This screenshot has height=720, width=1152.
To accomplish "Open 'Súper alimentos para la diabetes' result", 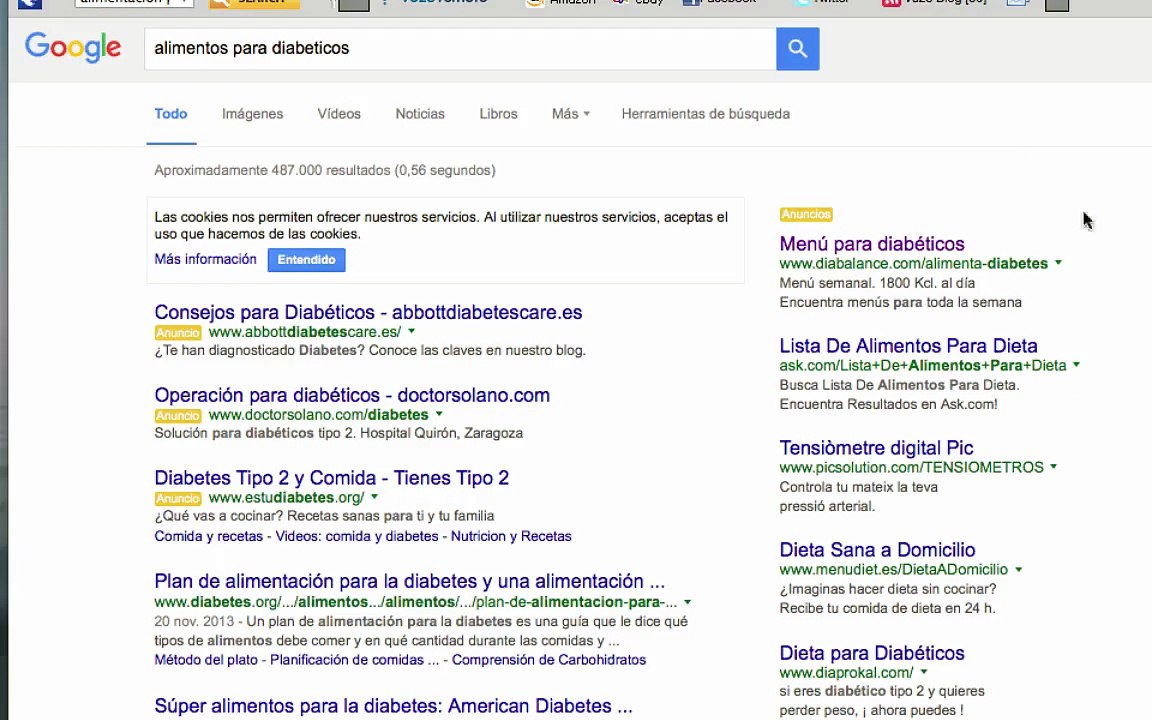I will [393, 706].
